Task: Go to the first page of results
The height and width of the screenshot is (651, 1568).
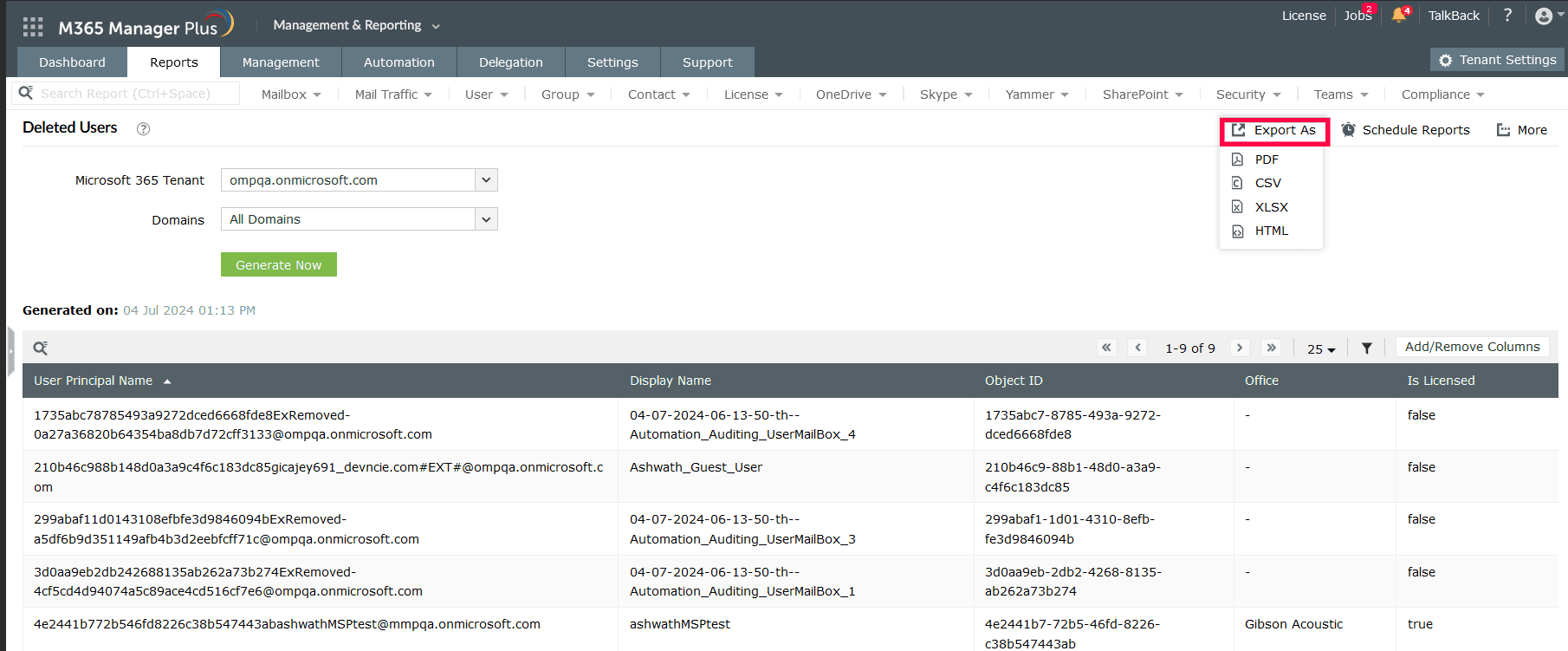Action: tap(1106, 348)
